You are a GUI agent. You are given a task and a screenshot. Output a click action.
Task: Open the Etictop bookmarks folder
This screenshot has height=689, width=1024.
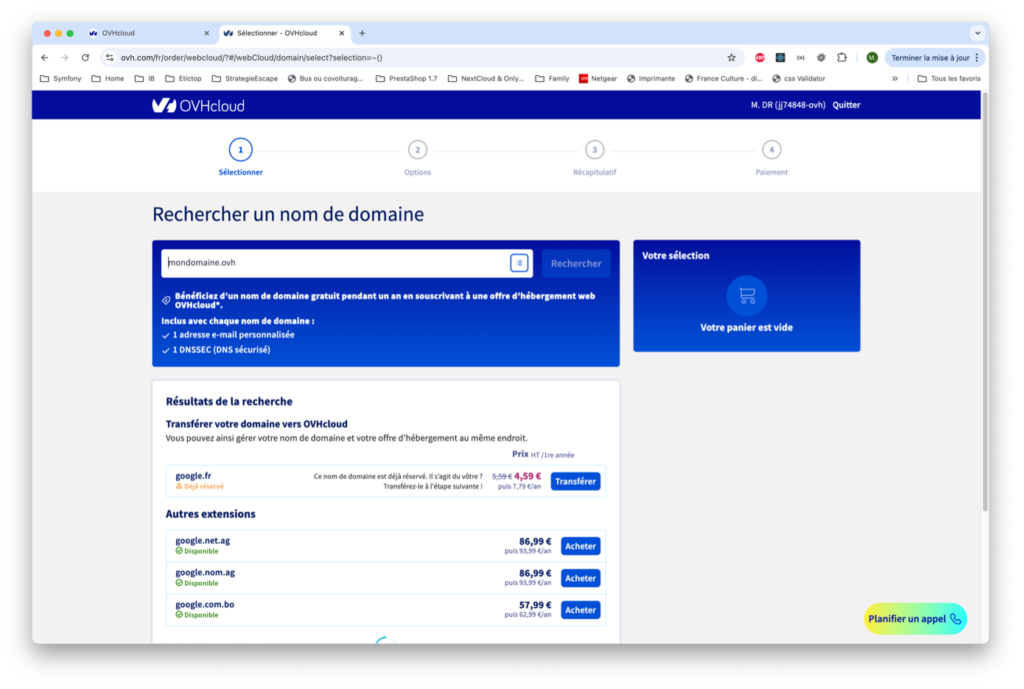click(184, 78)
